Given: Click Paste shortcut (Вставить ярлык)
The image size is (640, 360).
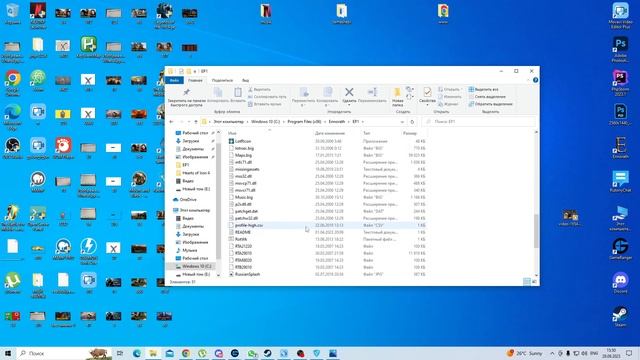Looking at the screenshot, I should coord(264,104).
